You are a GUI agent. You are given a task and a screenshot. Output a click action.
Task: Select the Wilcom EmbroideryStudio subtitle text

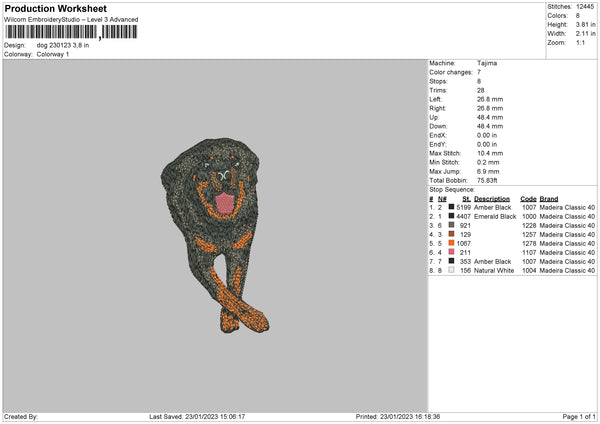click(71, 20)
